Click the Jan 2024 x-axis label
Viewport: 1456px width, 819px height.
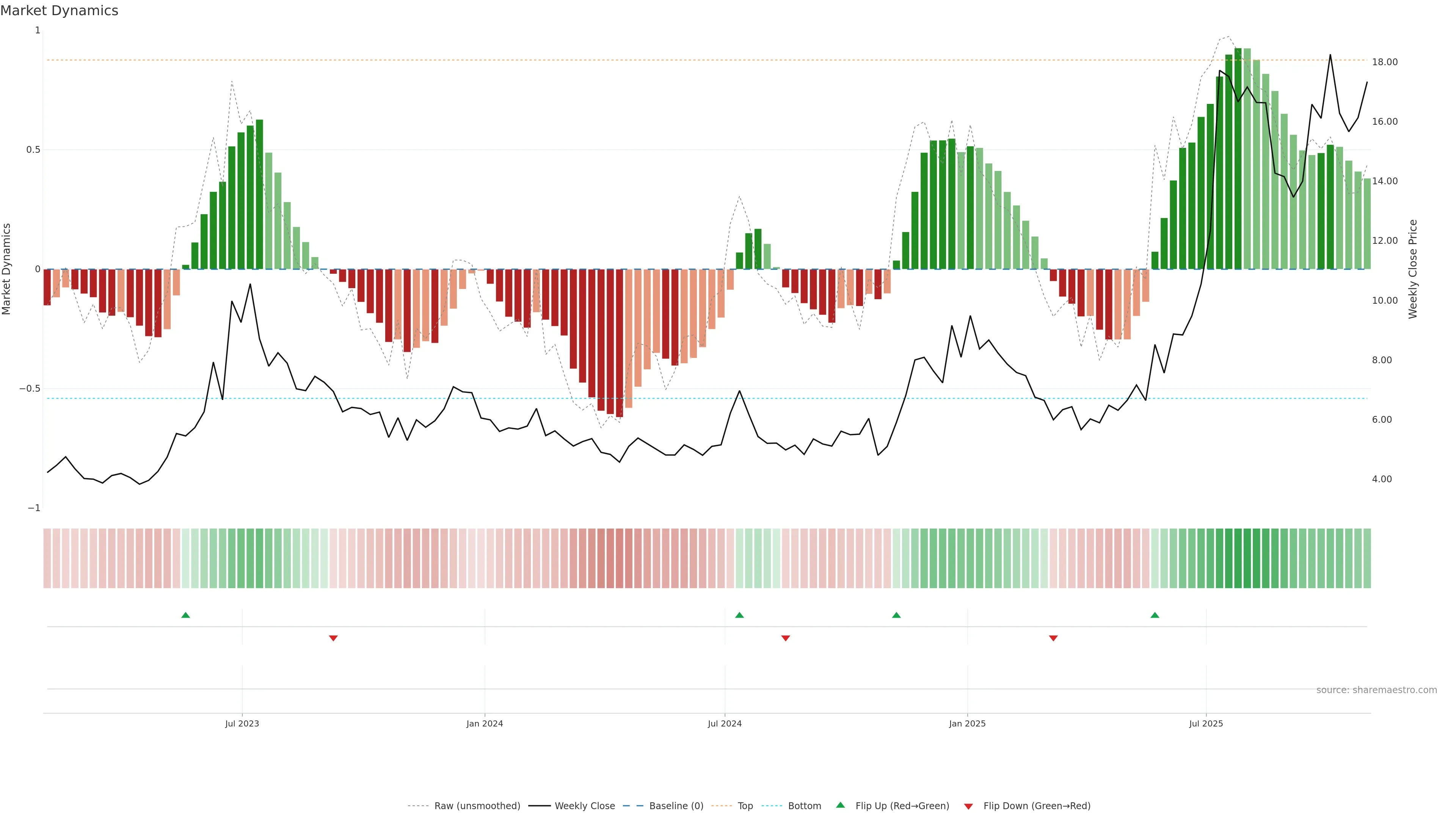tap(485, 723)
